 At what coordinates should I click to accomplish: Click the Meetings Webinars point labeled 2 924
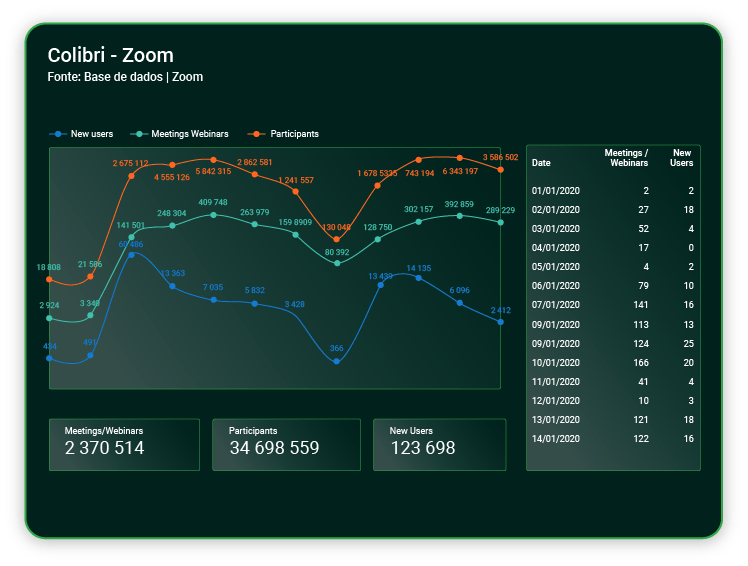[49, 318]
